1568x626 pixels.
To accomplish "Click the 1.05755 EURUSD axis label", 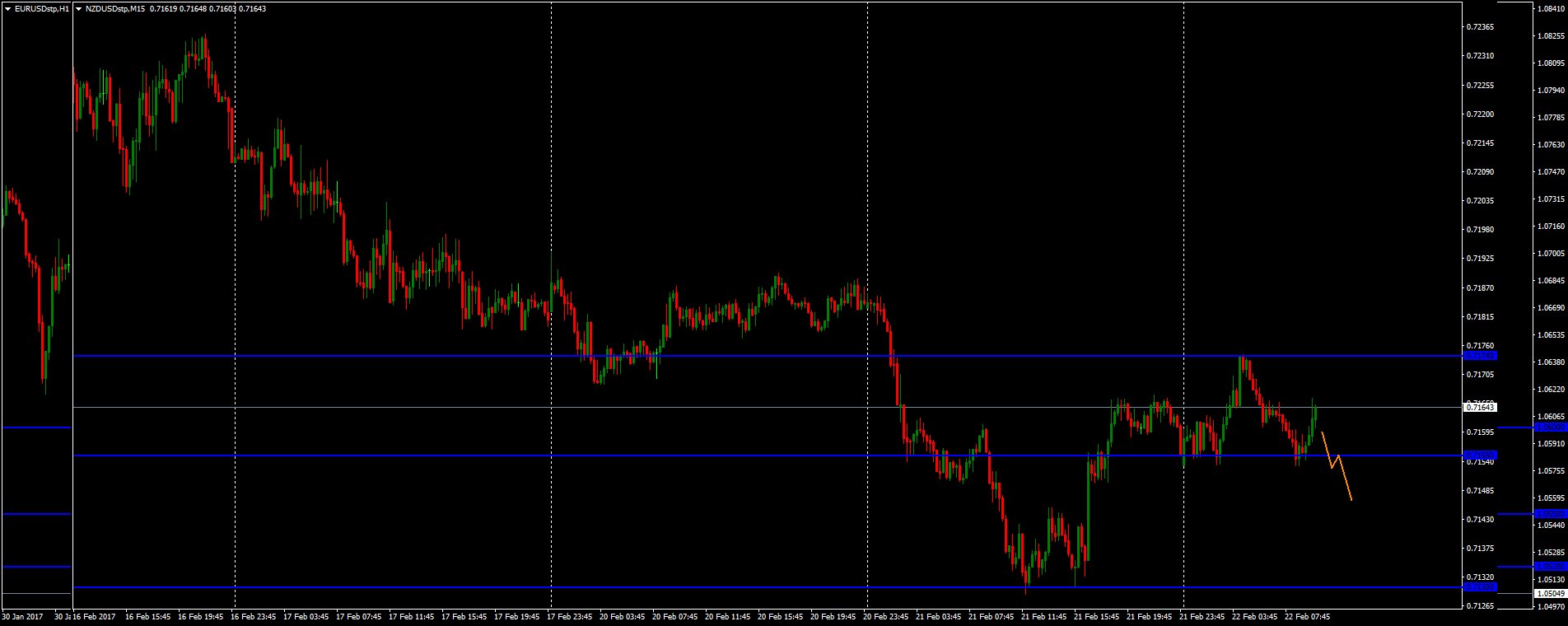I will (1551, 471).
